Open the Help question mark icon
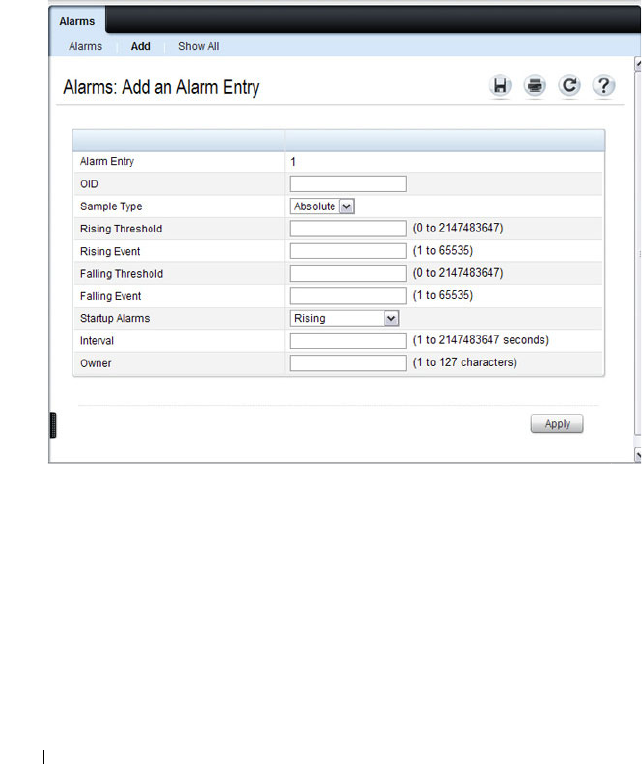 point(604,86)
